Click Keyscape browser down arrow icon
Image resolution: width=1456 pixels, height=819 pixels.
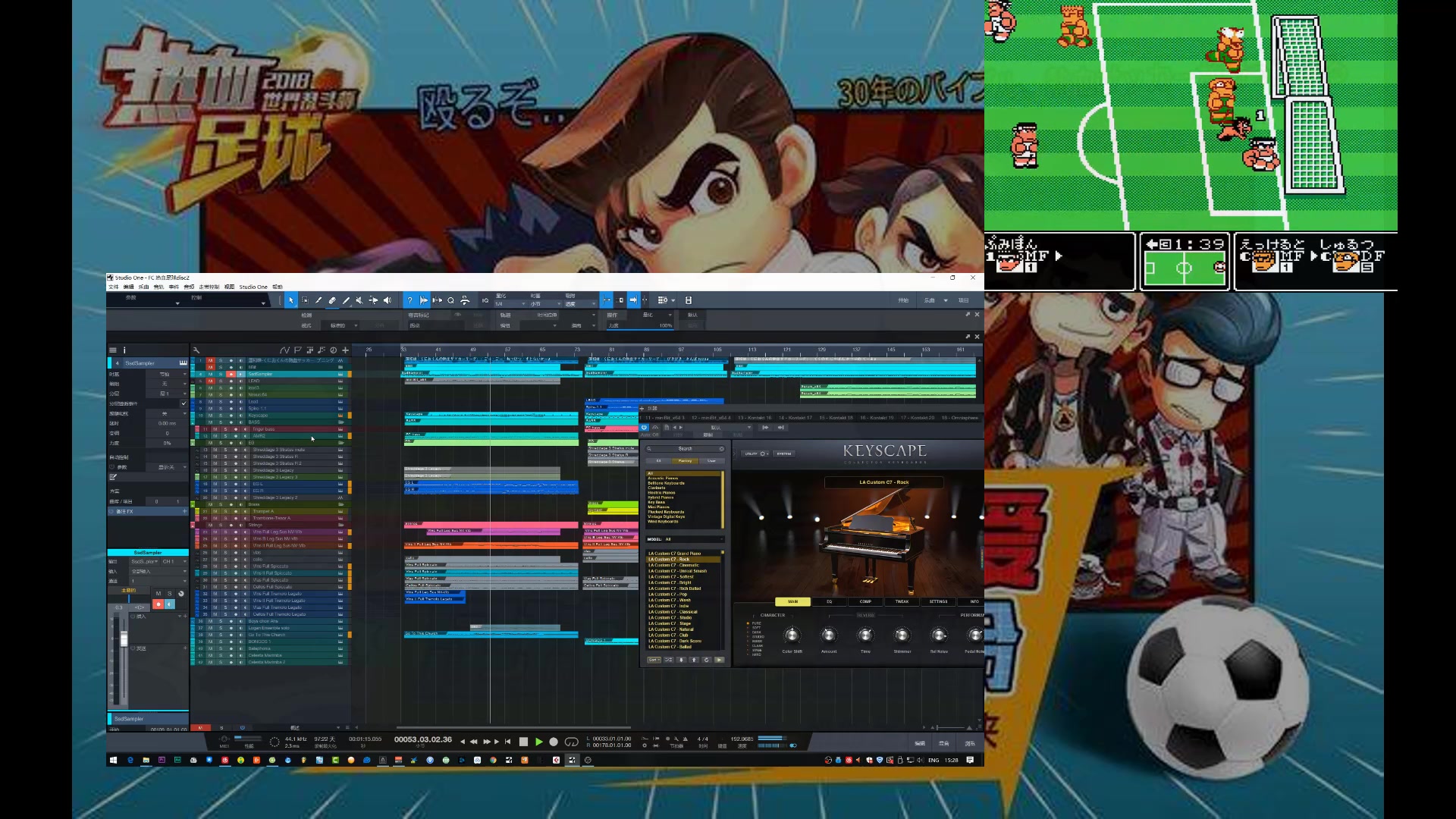[681, 660]
